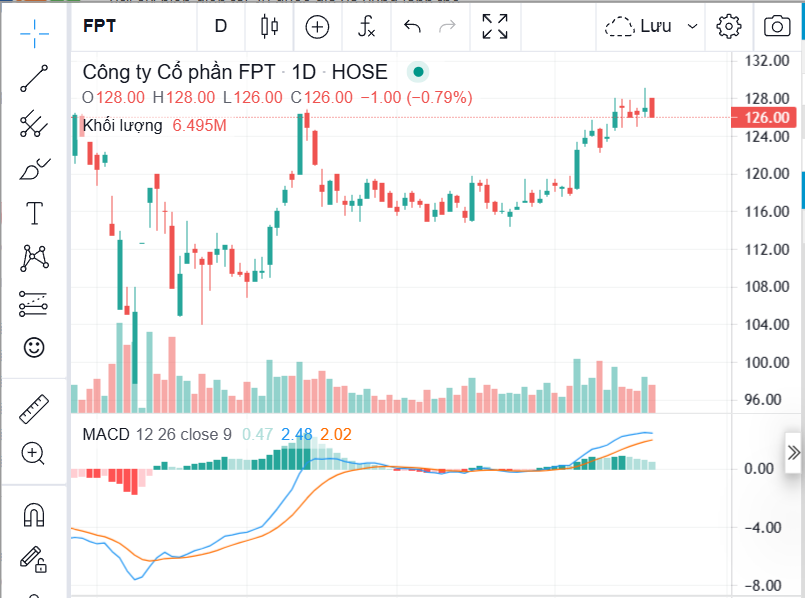Click the open price O128.00 value
Image resolution: width=805 pixels, height=598 pixels.
click(x=113, y=98)
